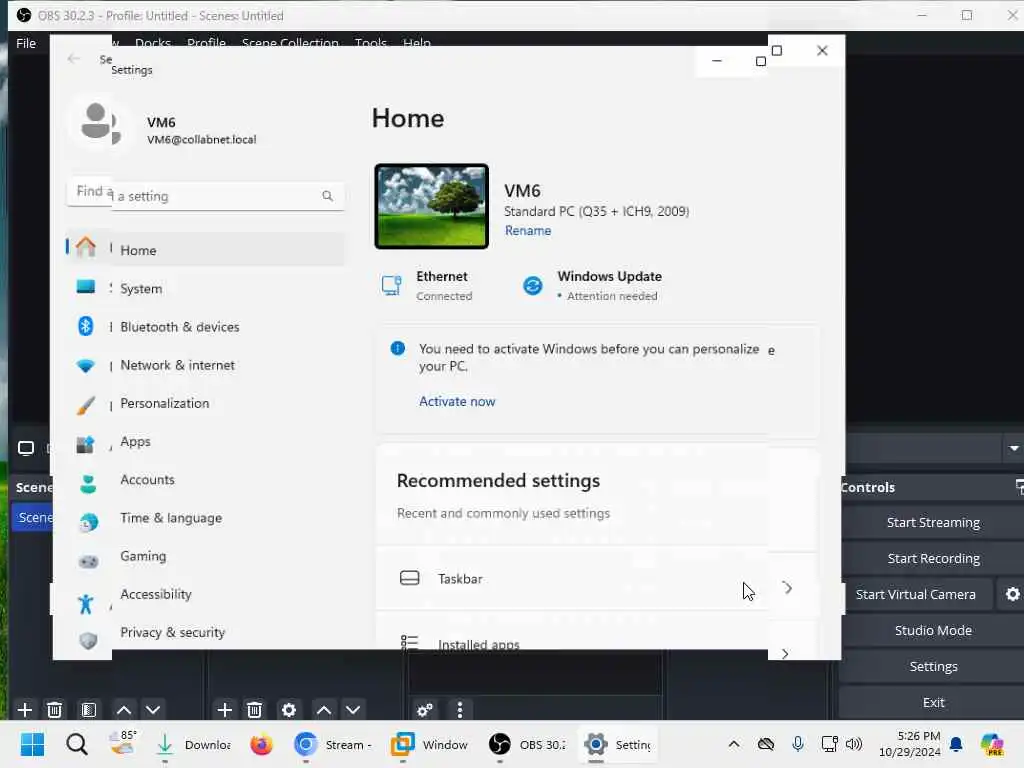The height and width of the screenshot is (768, 1024).
Task: Select the Scene item in OBS Scenes list
Action: pos(33,517)
